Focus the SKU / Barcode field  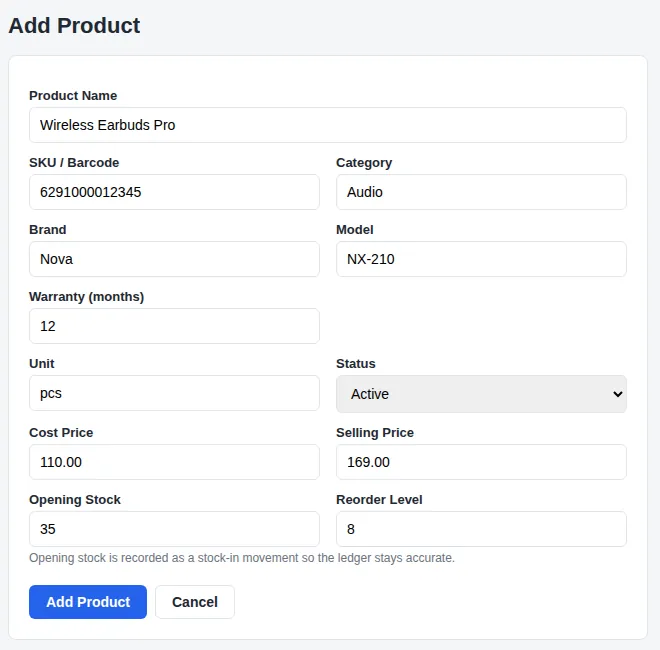click(x=174, y=192)
